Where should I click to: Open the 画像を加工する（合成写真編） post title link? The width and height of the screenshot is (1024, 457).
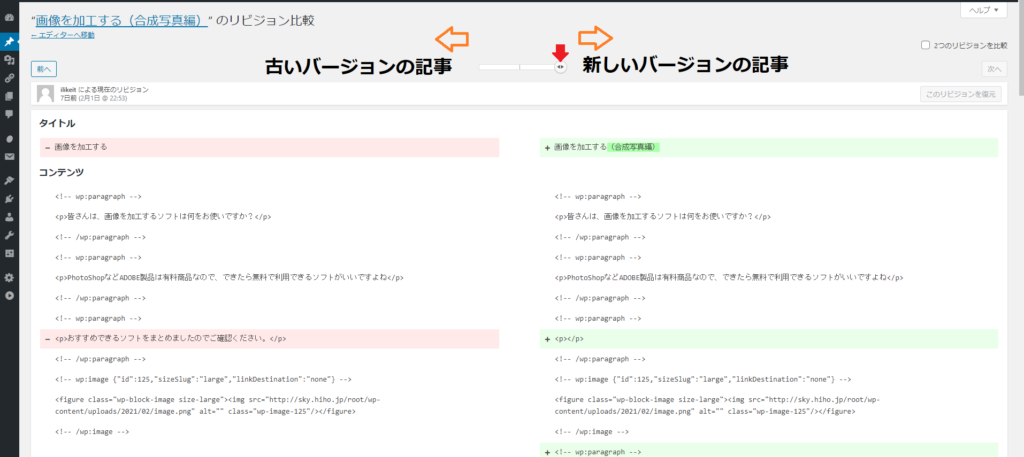click(x=121, y=19)
